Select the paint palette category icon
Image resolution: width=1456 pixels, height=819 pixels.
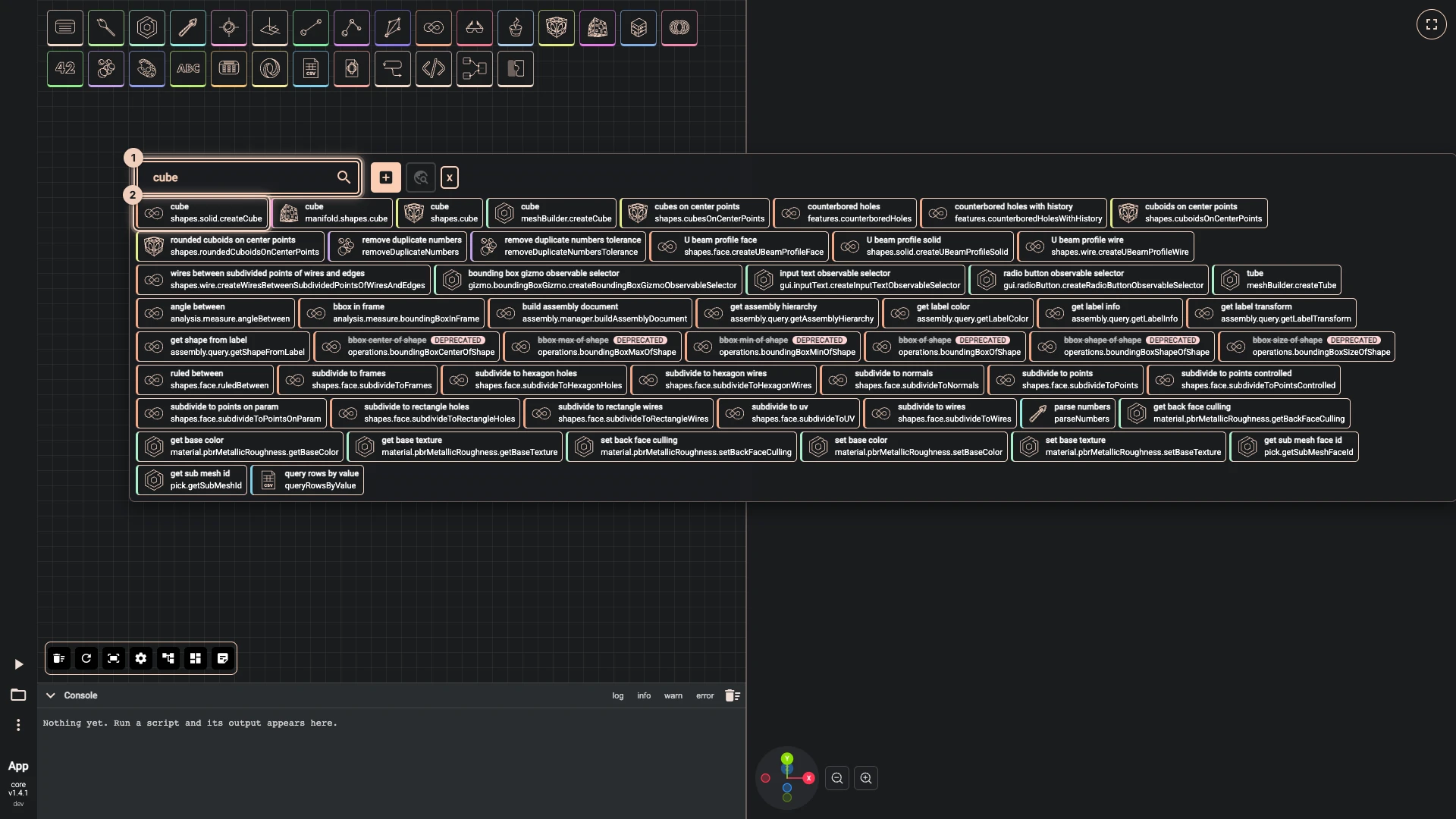[x=147, y=69]
